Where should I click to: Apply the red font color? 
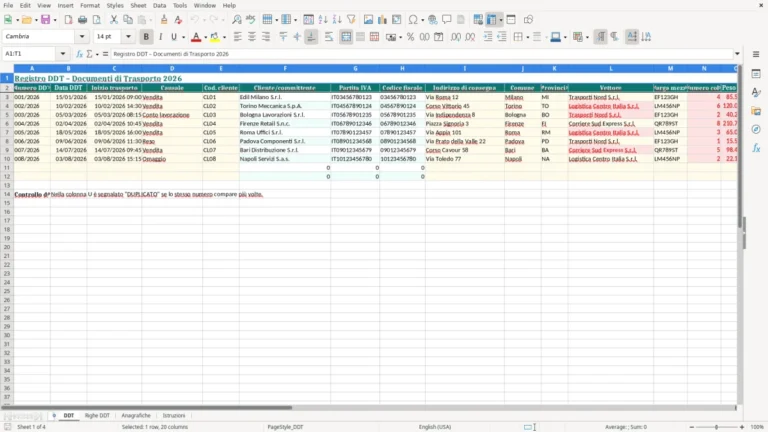pos(196,37)
